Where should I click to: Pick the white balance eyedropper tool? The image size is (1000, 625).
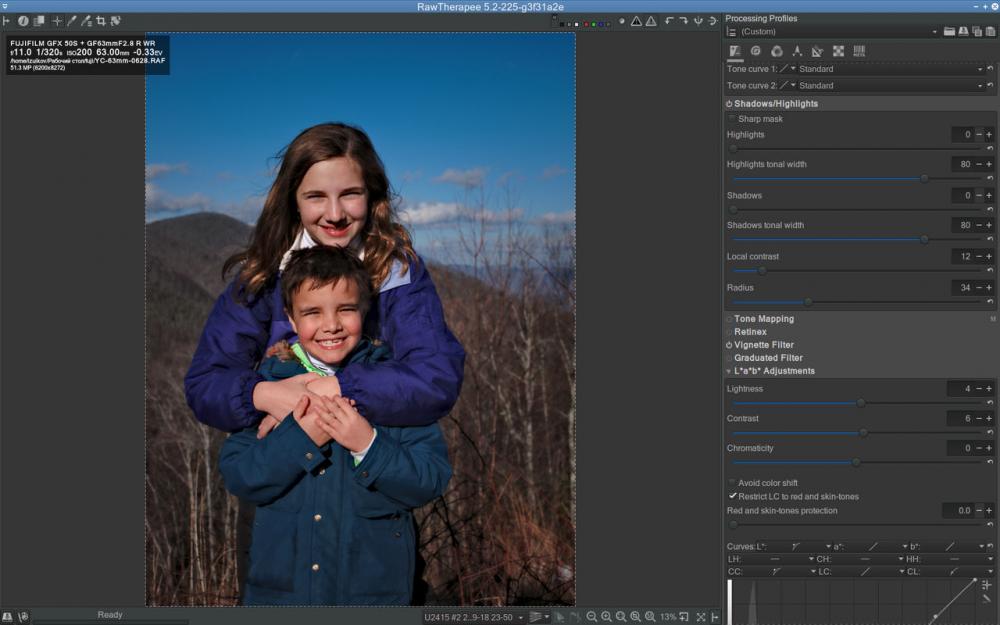(71, 21)
